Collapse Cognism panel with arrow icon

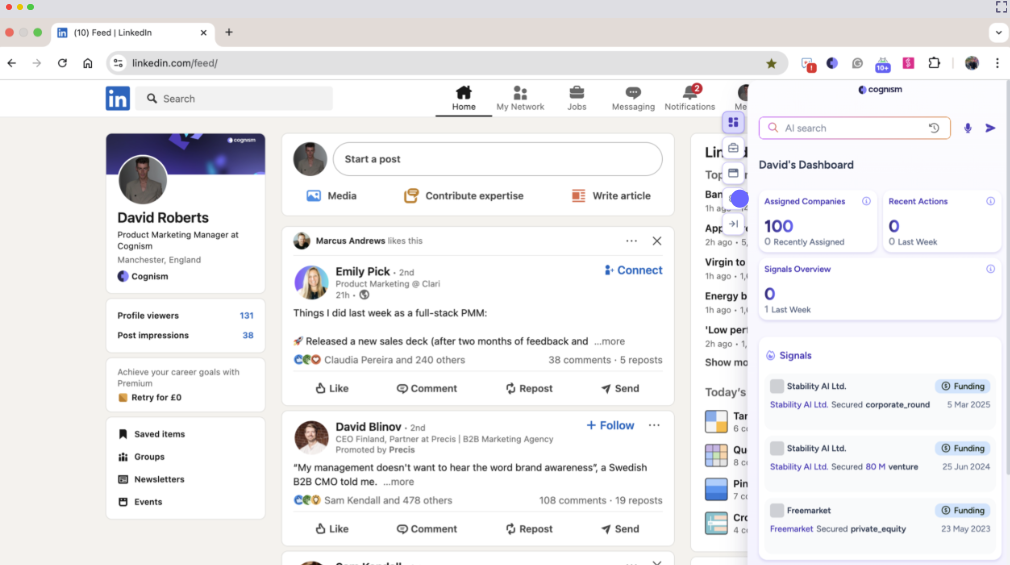click(733, 224)
